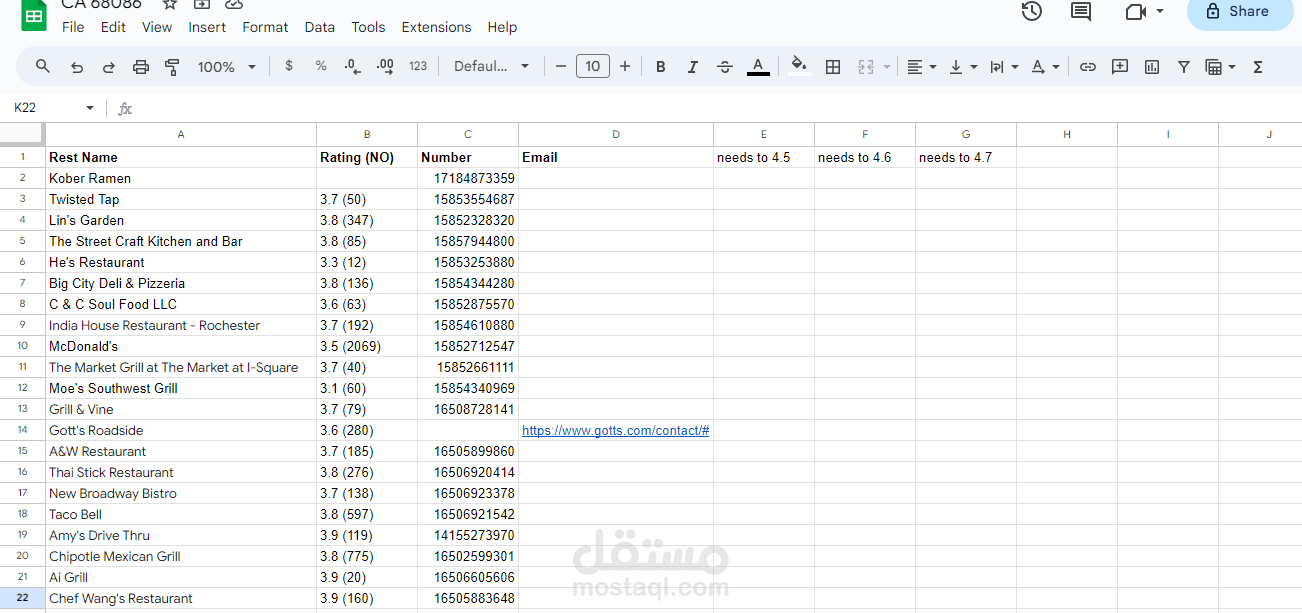Toggle strikethrough formatting
This screenshot has width=1302, height=613.
[725, 67]
